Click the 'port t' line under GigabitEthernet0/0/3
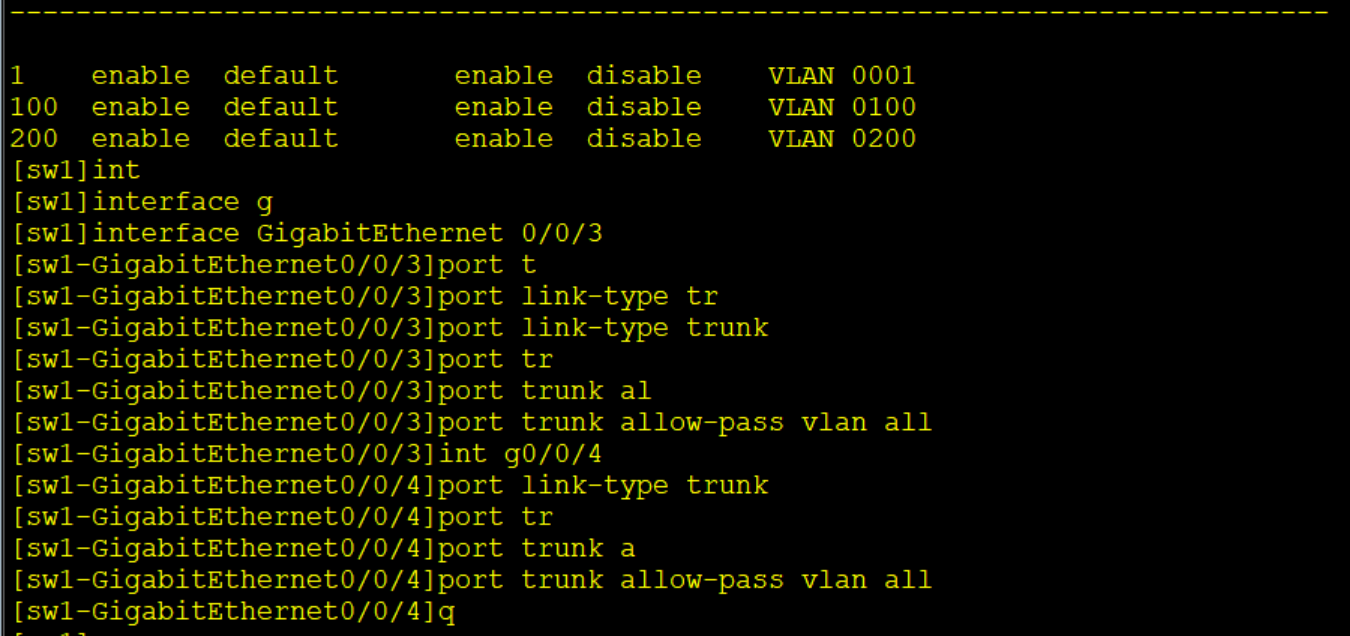 click(273, 265)
